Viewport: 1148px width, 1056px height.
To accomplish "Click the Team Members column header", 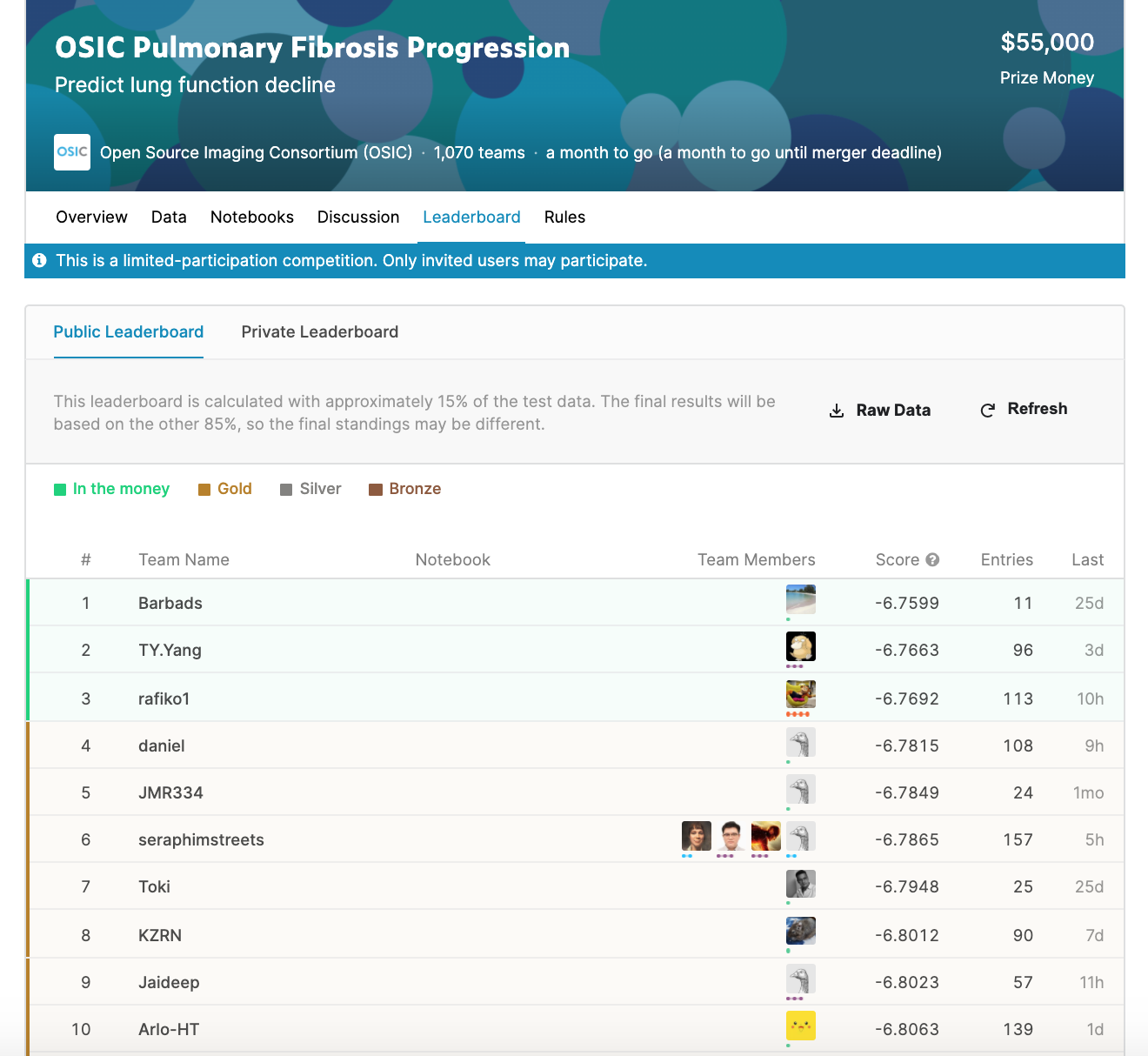I will (757, 559).
